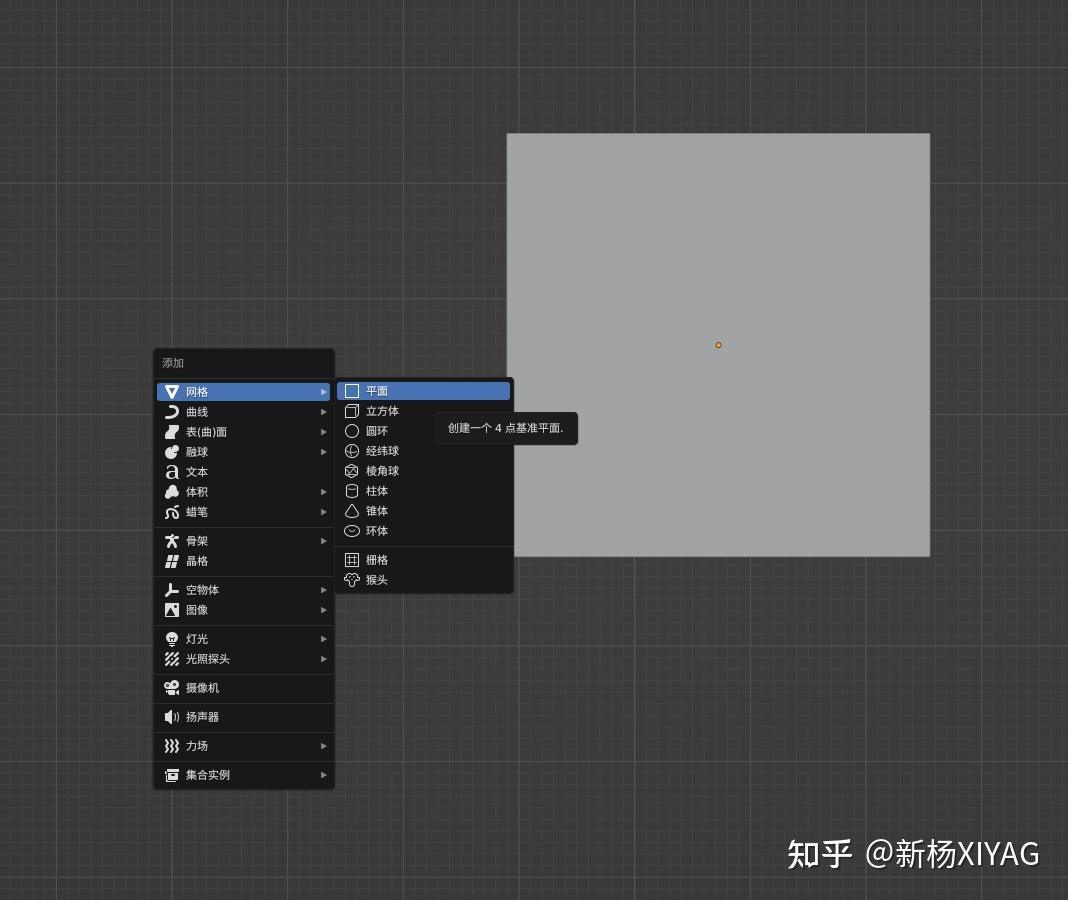Select the 摄像机 entry in add menu
Screen dimensions: 1068x900
(x=243, y=688)
